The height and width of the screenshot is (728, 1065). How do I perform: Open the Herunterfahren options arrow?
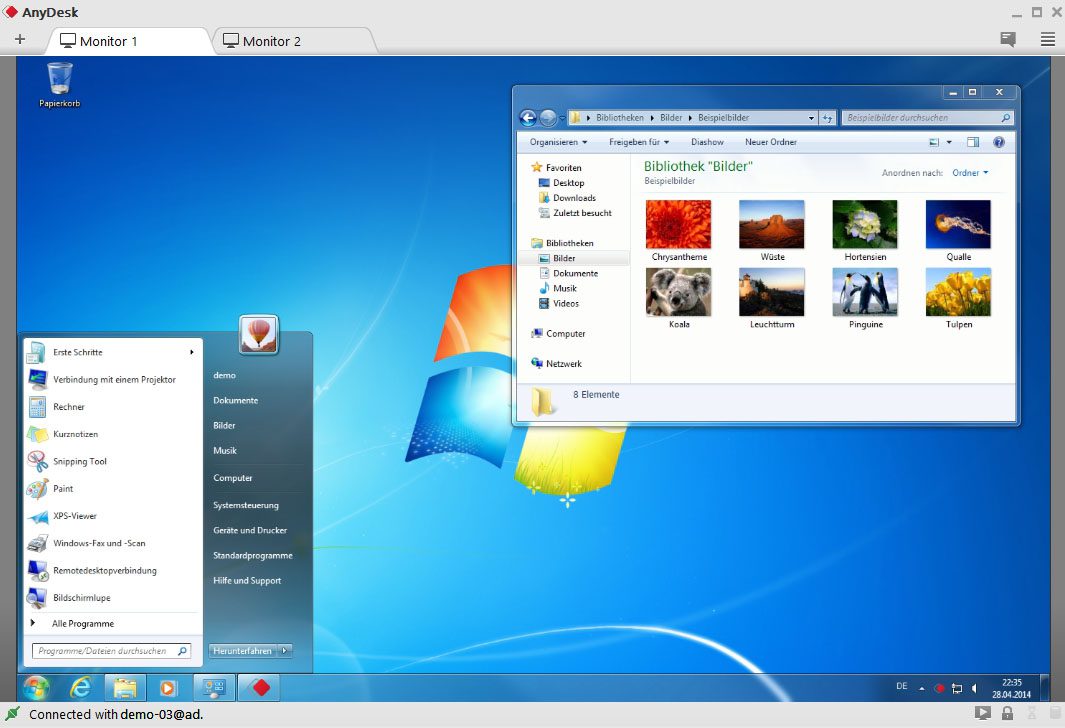[283, 650]
